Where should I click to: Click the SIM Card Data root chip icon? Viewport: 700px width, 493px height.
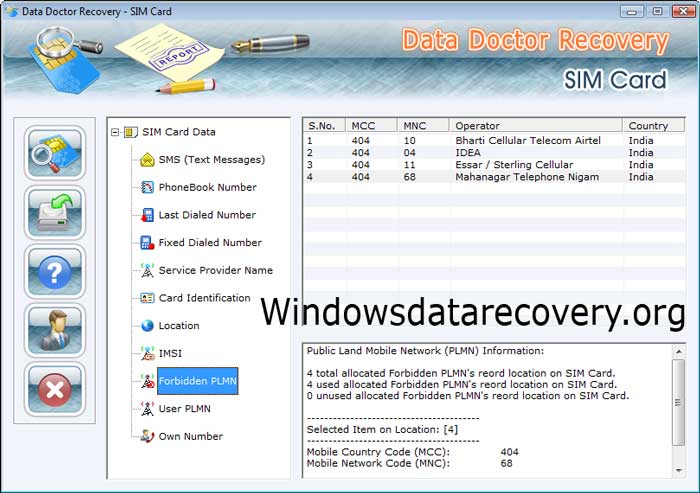[x=130, y=132]
